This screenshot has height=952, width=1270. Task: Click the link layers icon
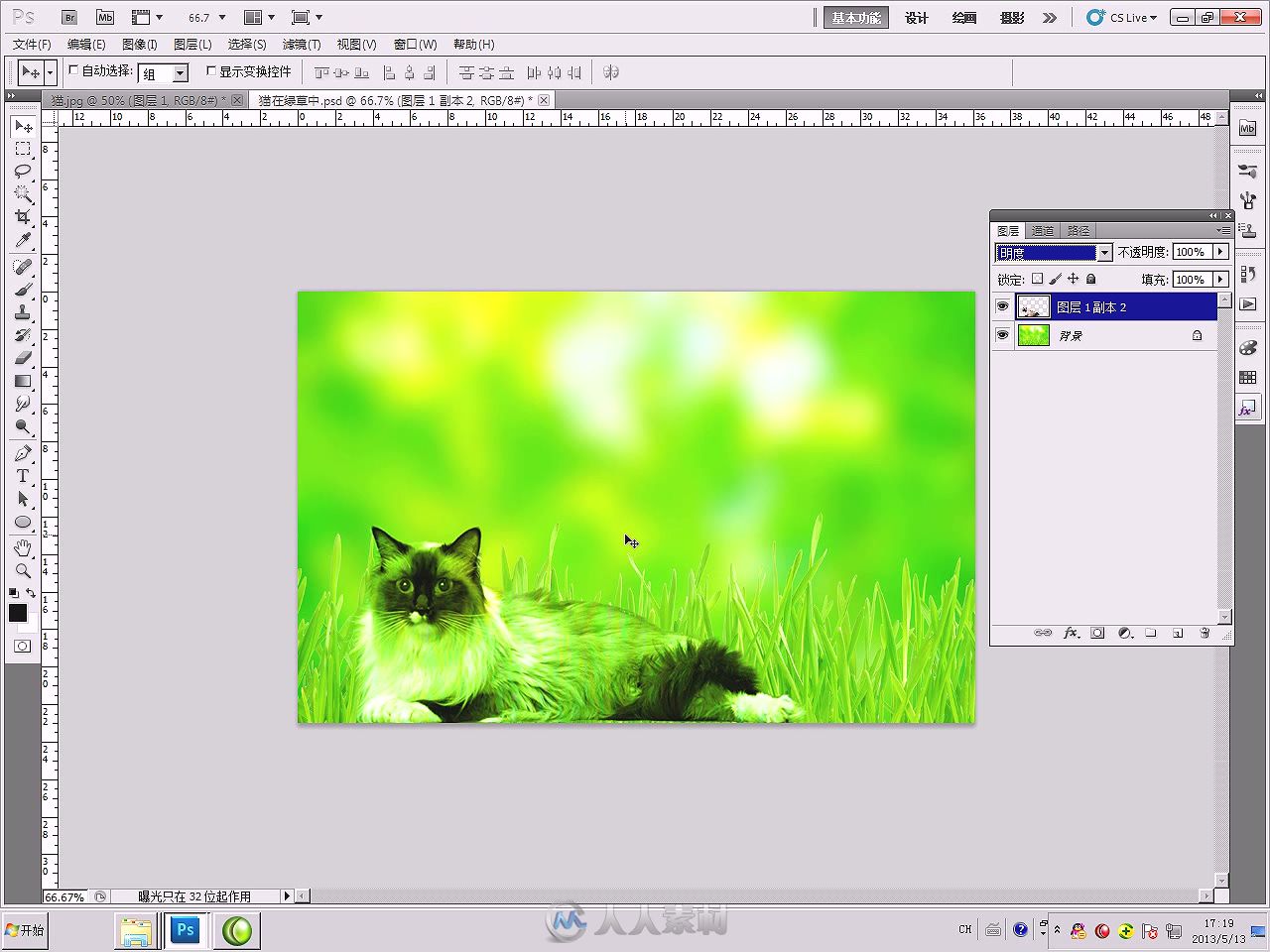(1043, 633)
